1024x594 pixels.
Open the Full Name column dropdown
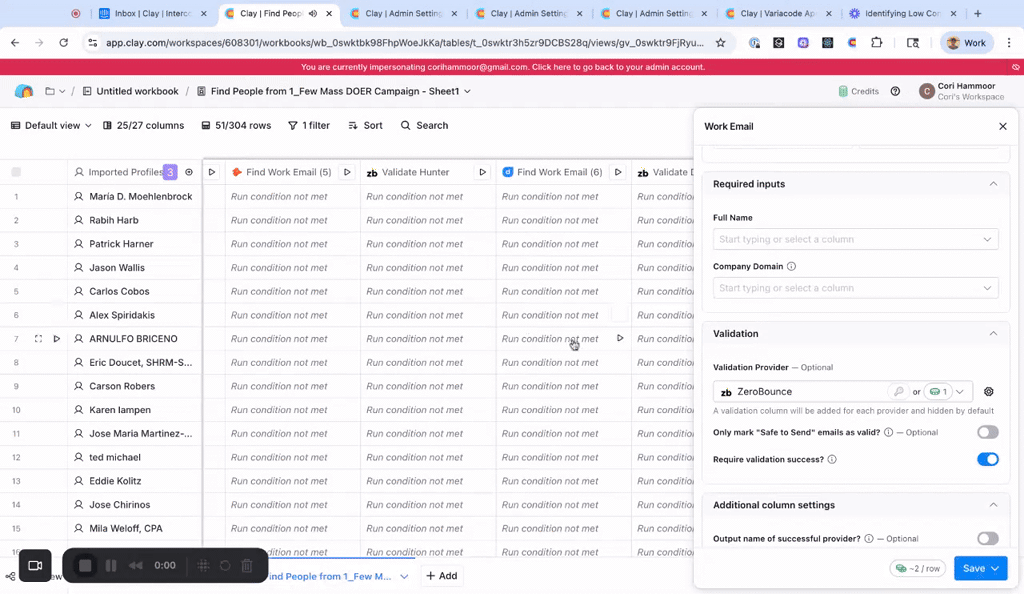855,239
